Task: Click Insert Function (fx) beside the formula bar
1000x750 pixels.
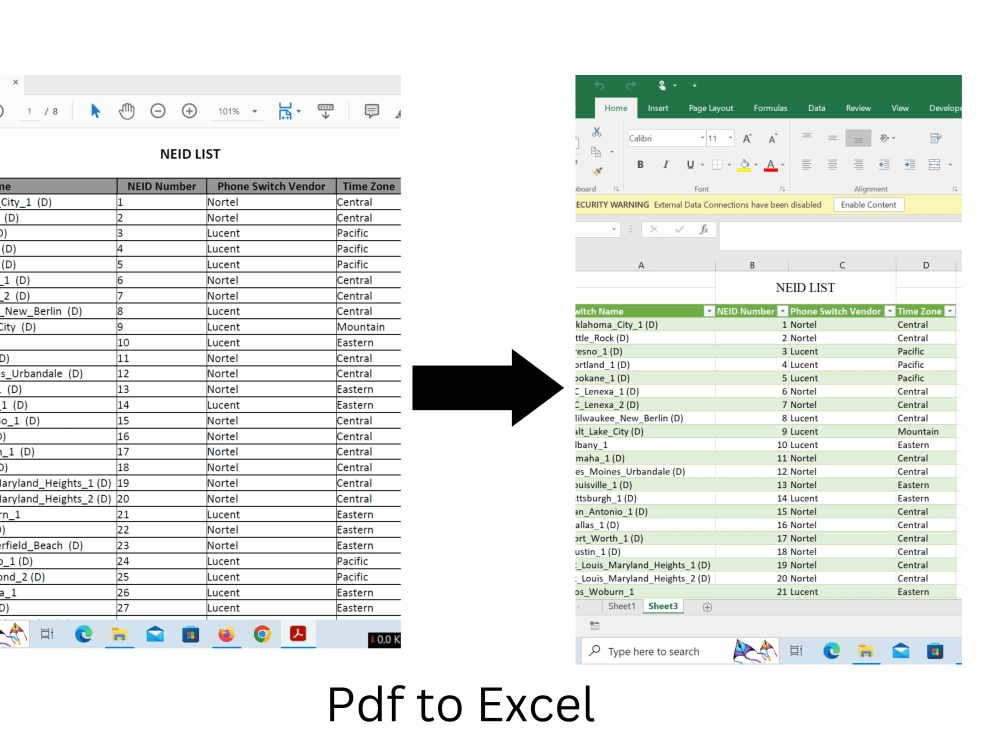Action: [x=704, y=229]
